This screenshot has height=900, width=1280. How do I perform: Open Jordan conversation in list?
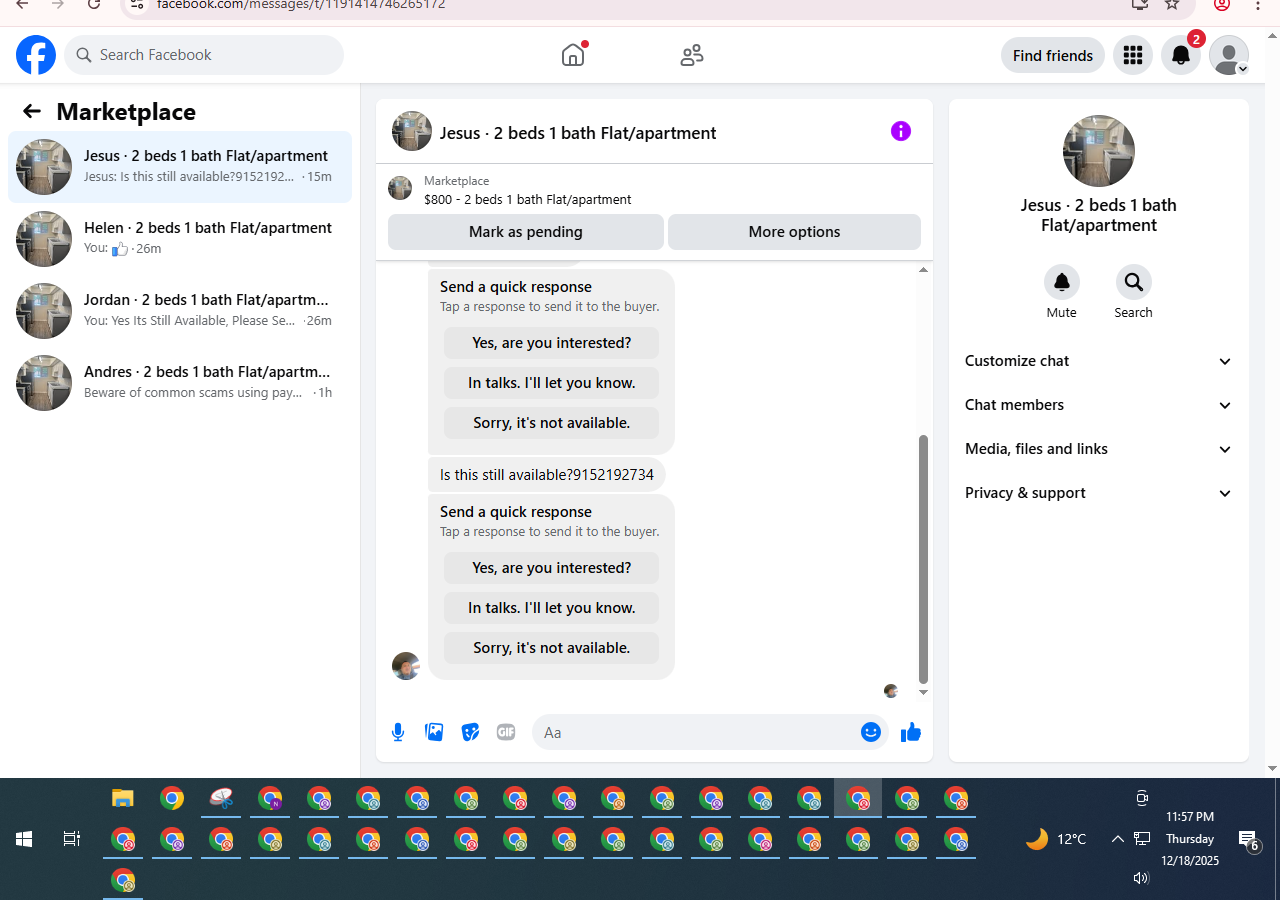point(180,311)
